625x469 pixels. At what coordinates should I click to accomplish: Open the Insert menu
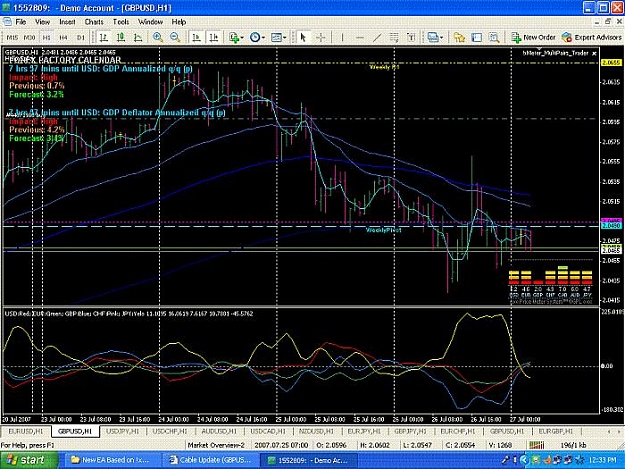pyautogui.click(x=67, y=22)
